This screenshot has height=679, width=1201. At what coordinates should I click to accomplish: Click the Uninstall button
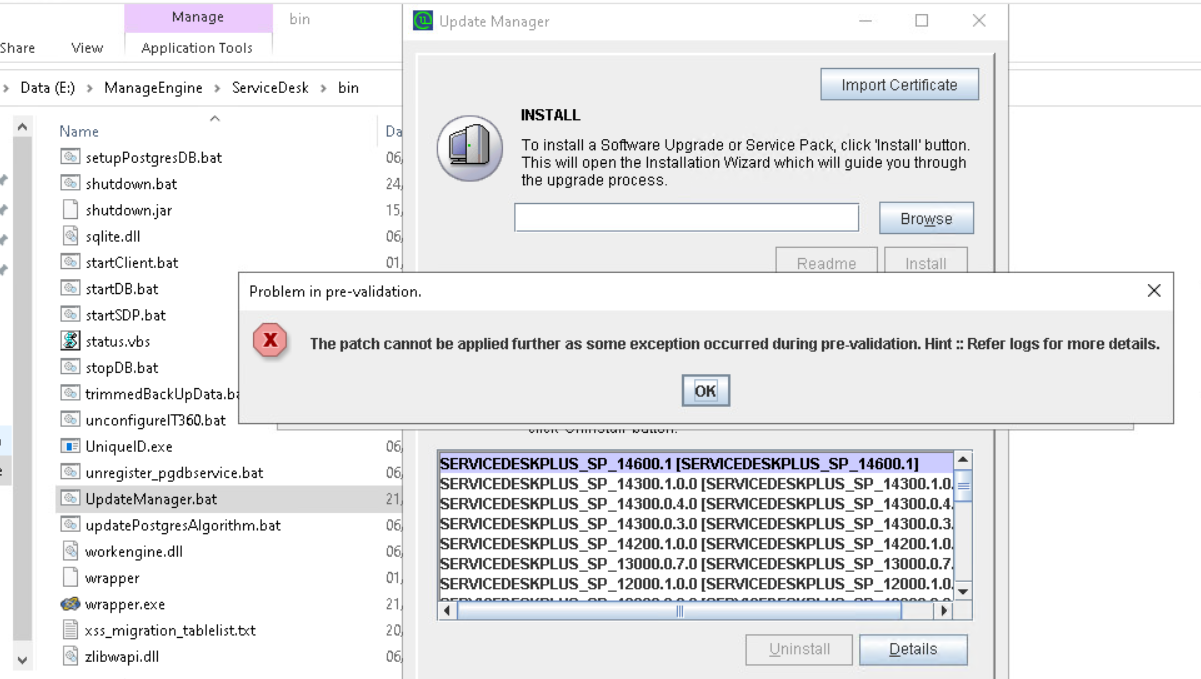[799, 649]
